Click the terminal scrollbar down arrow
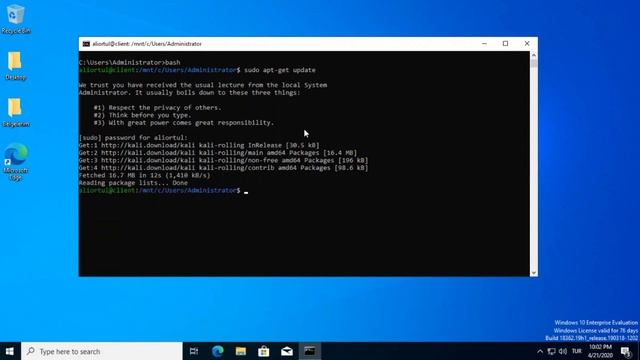The width and height of the screenshot is (640, 360). [533, 273]
